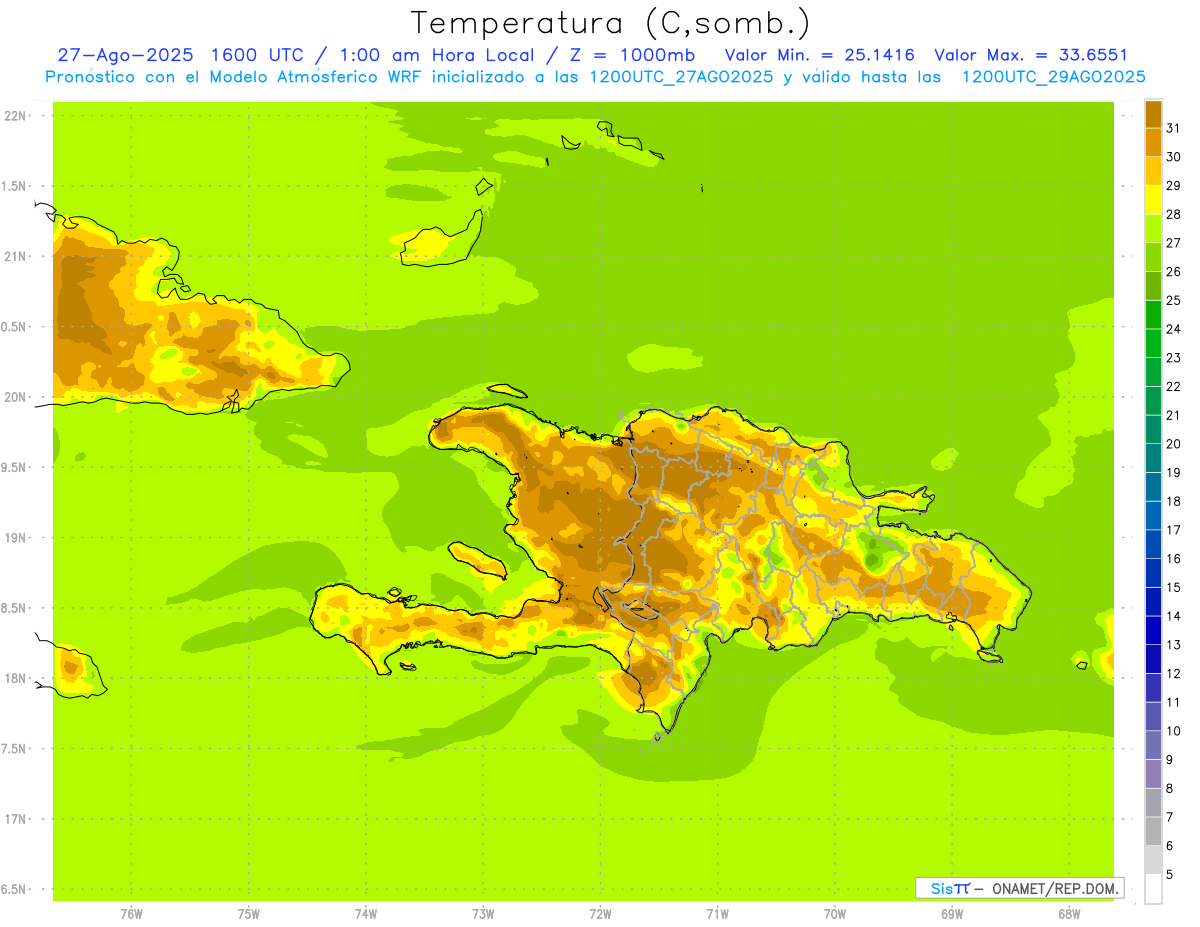The image size is (1200, 927).
Task: Click the title "Temperatura (C,somb.)"
Action: click(x=611, y=24)
